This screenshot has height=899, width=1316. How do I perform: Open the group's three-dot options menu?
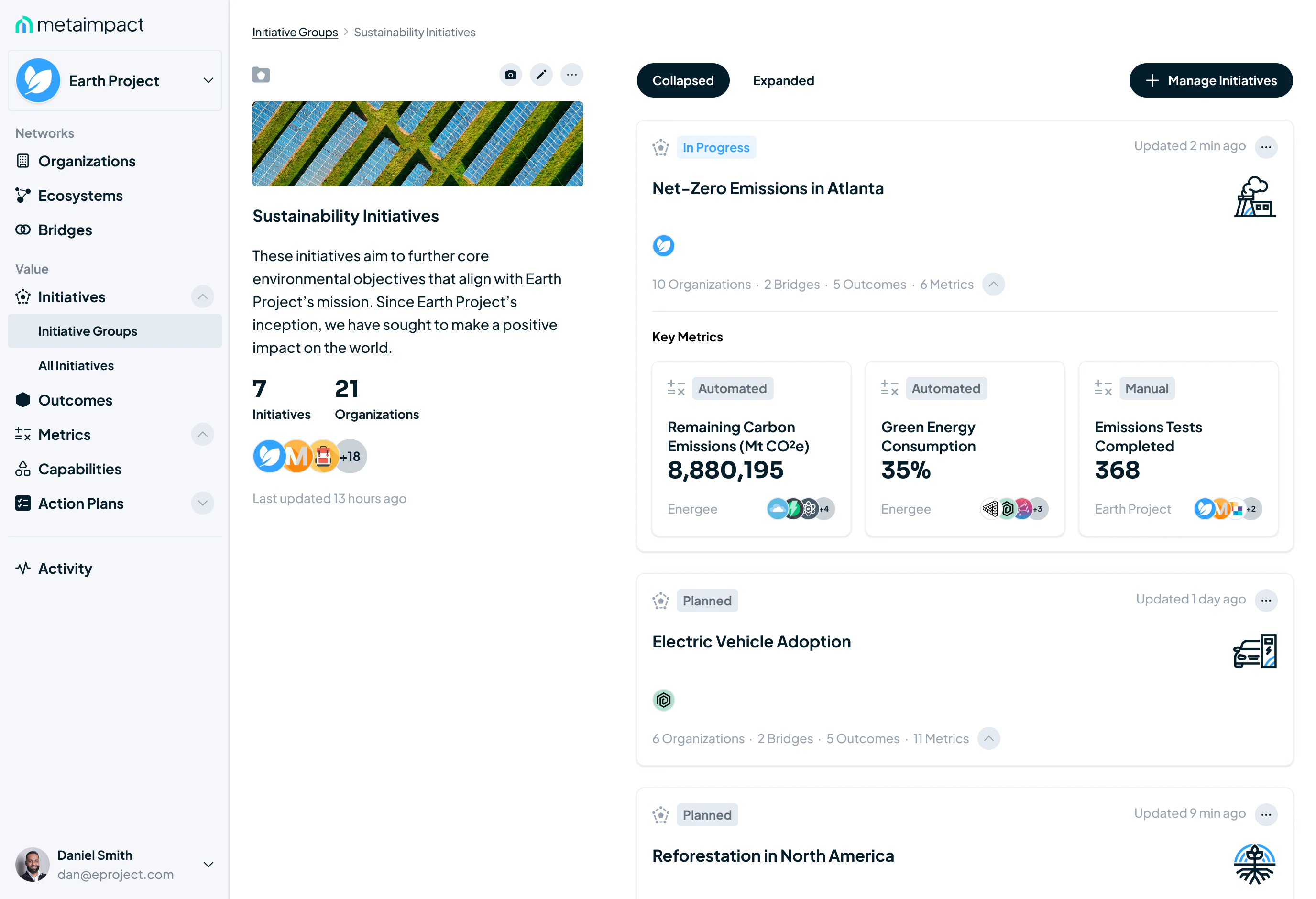point(571,75)
